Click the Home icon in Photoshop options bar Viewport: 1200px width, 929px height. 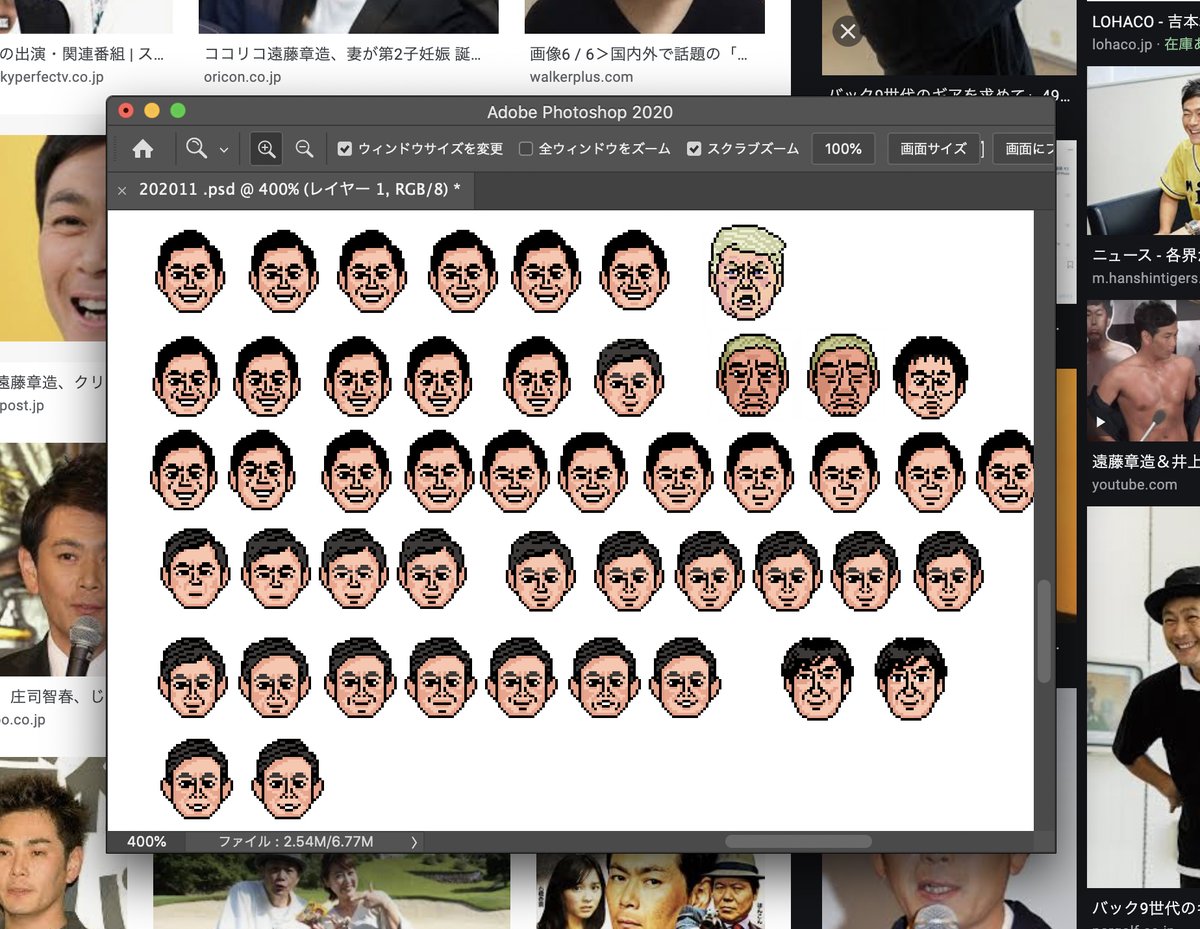coord(143,149)
